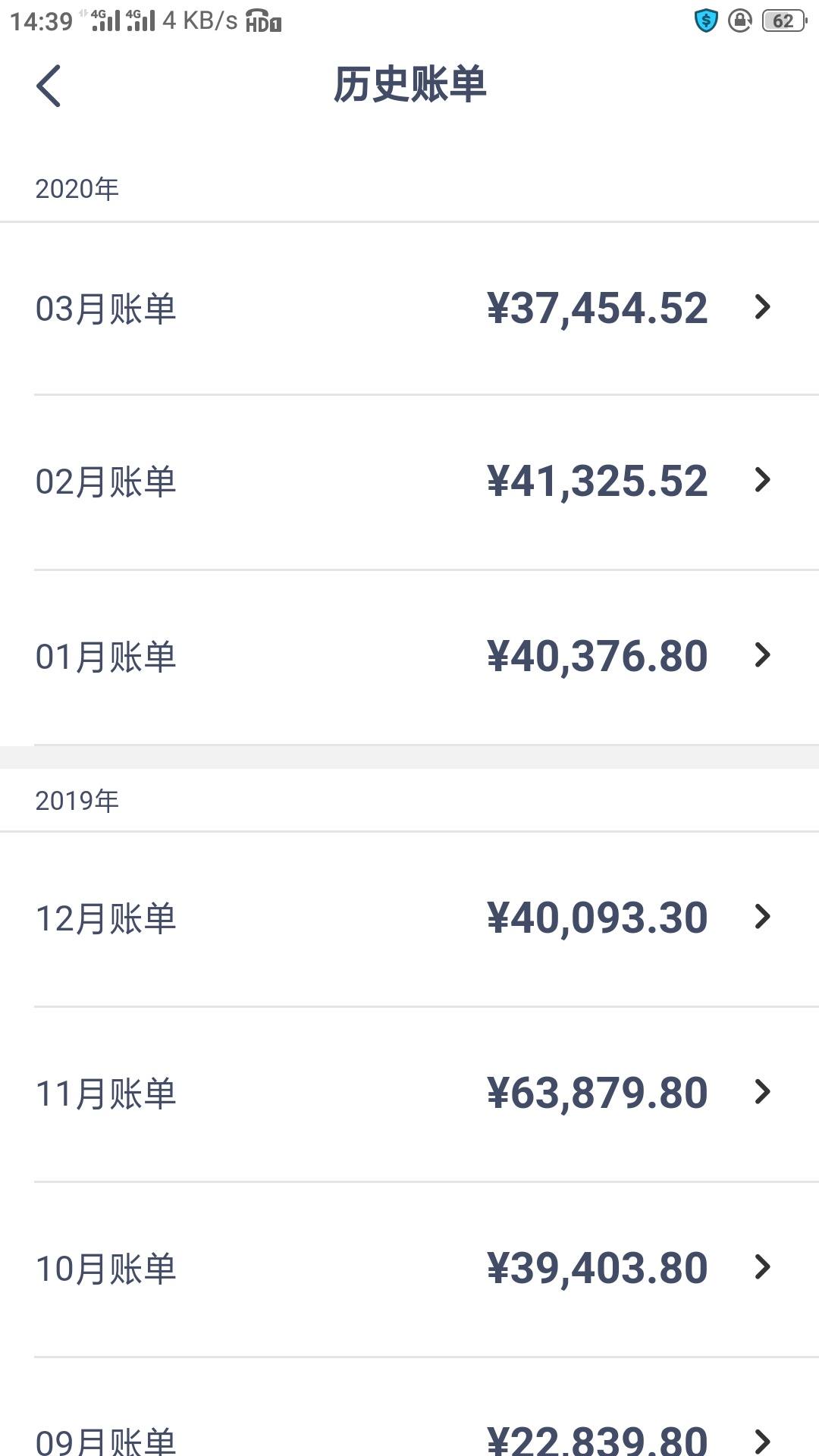Select the 12月账单 label

106,919
